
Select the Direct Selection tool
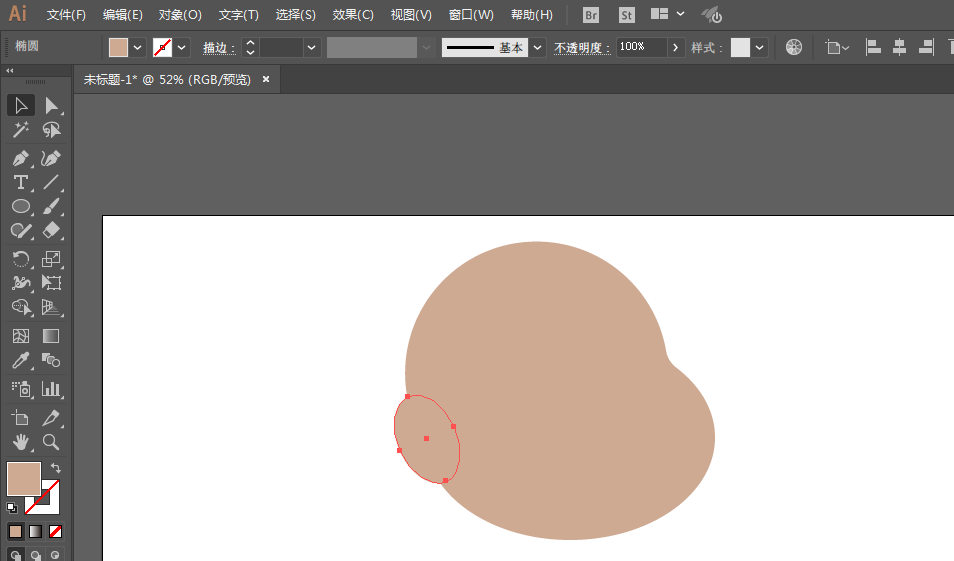pos(51,106)
